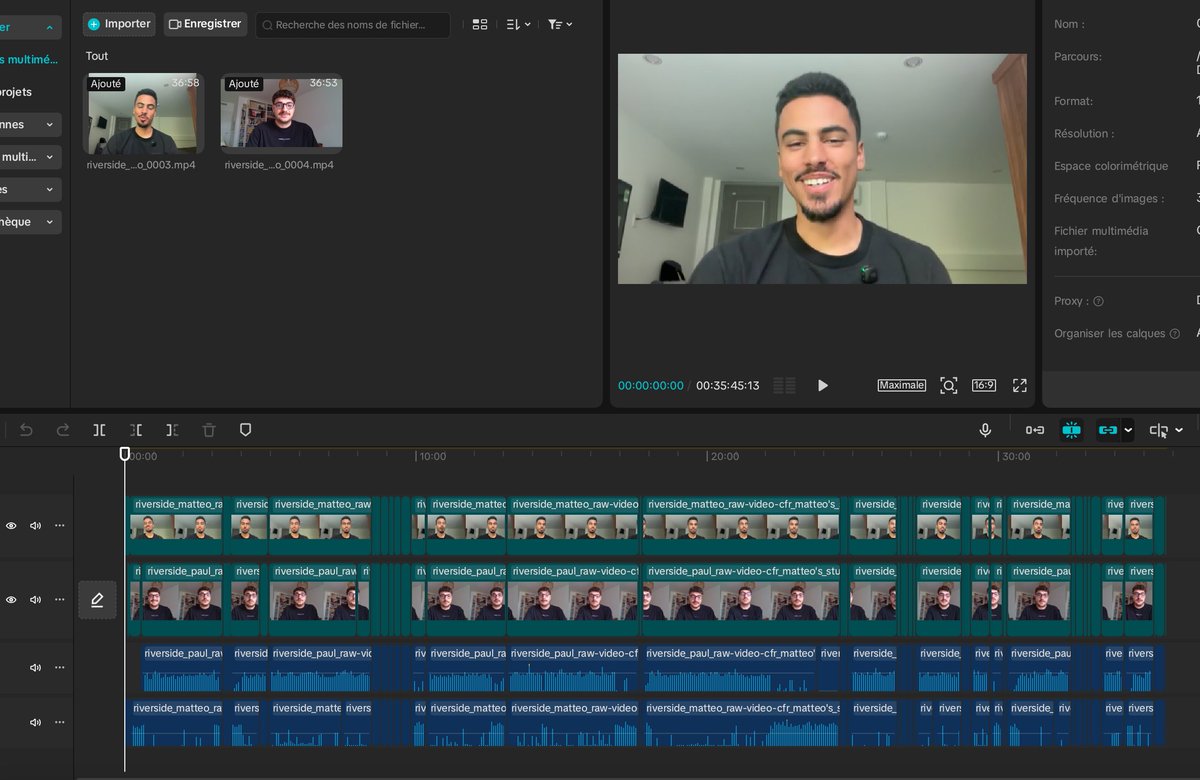The image size is (1200, 780).
Task: Click total duration 00:35:45:13
Action: (728, 386)
